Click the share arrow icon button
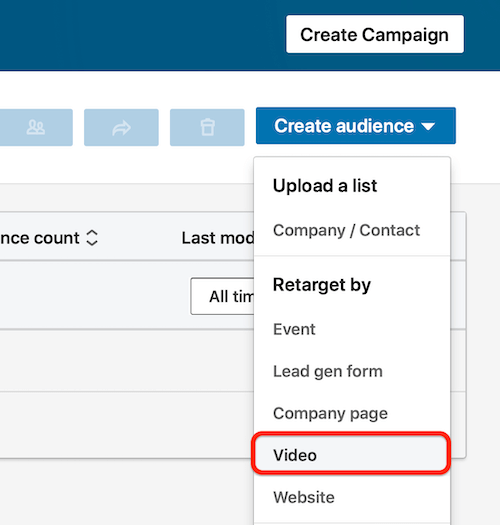This screenshot has width=500, height=525. 121,127
